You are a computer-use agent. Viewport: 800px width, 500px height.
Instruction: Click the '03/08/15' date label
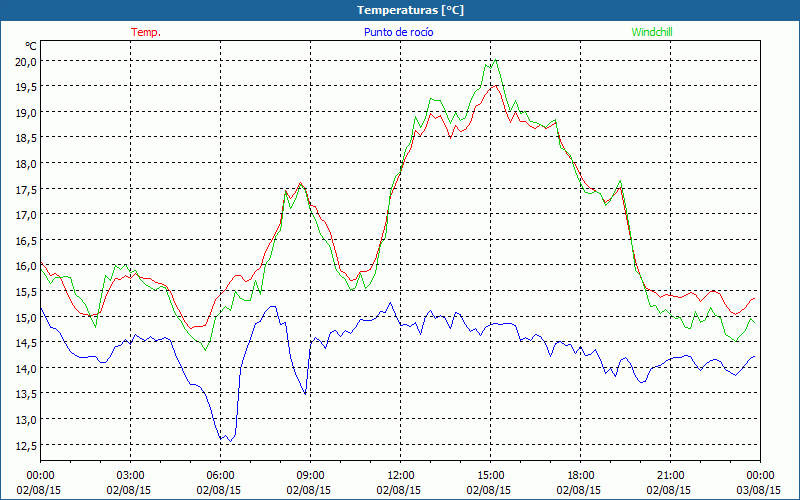click(x=759, y=490)
